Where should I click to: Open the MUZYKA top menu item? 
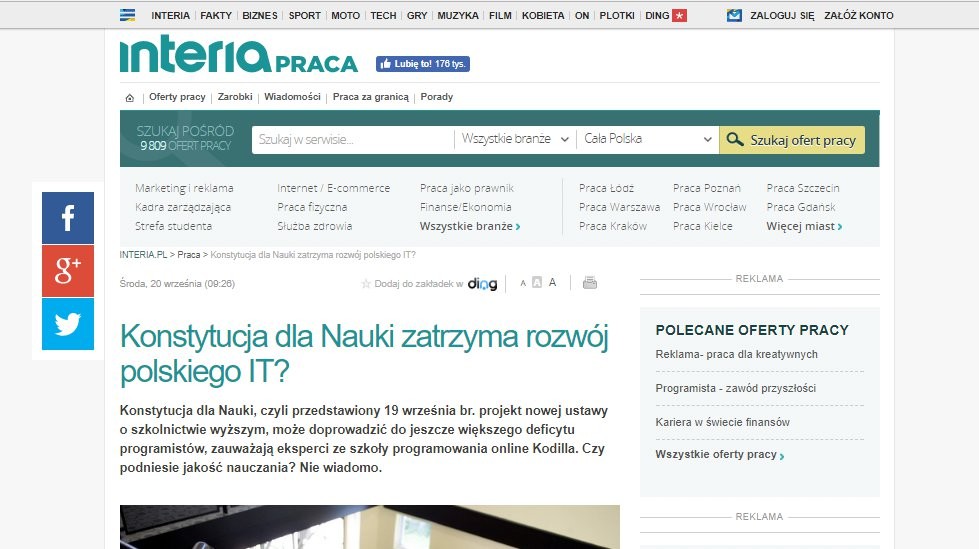(x=458, y=16)
